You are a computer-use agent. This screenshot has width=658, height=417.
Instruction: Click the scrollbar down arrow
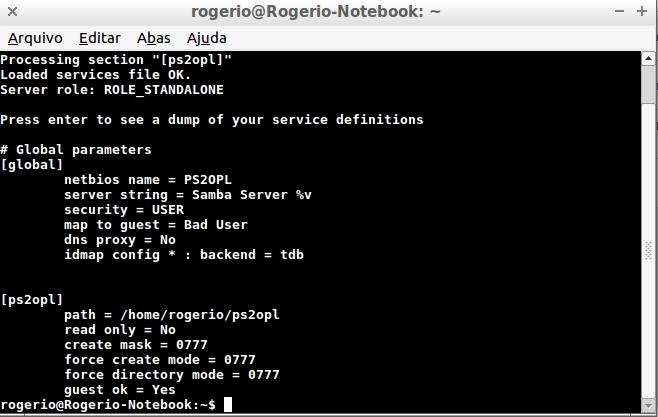point(648,407)
